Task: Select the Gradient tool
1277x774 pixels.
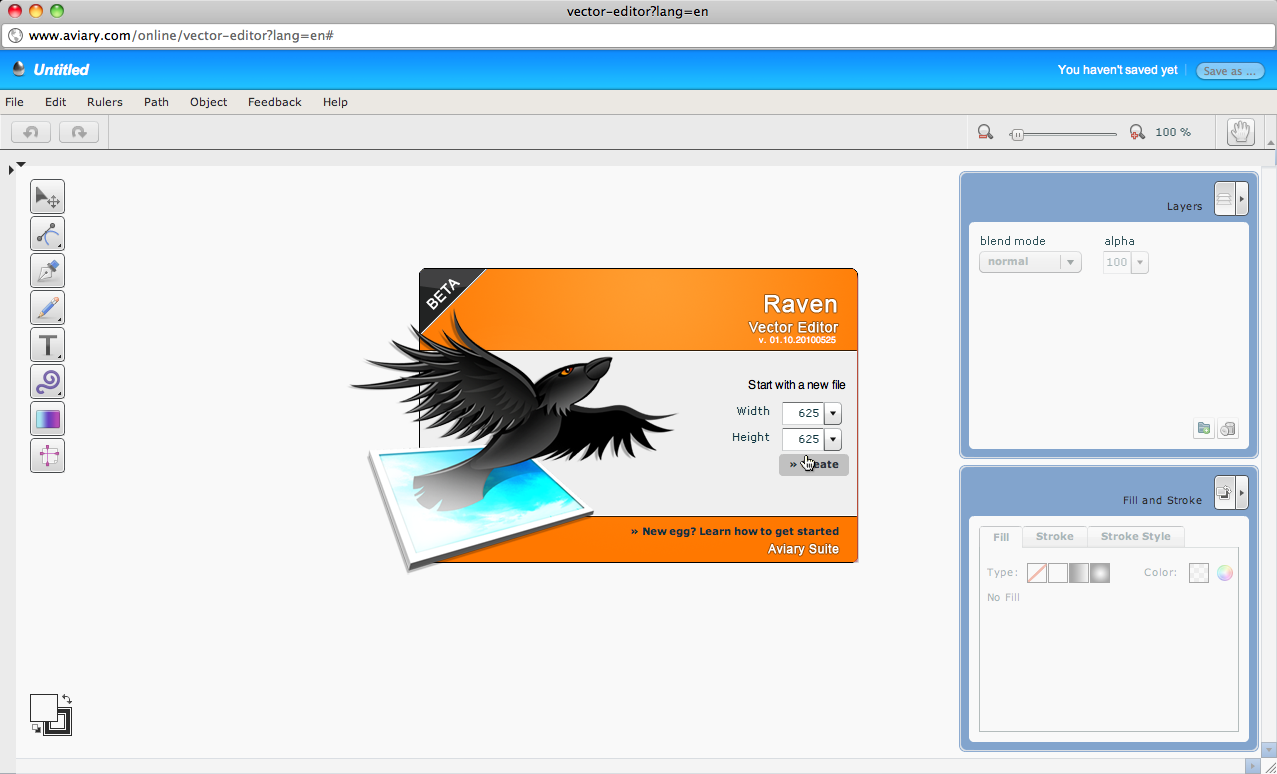Action: tap(47, 419)
